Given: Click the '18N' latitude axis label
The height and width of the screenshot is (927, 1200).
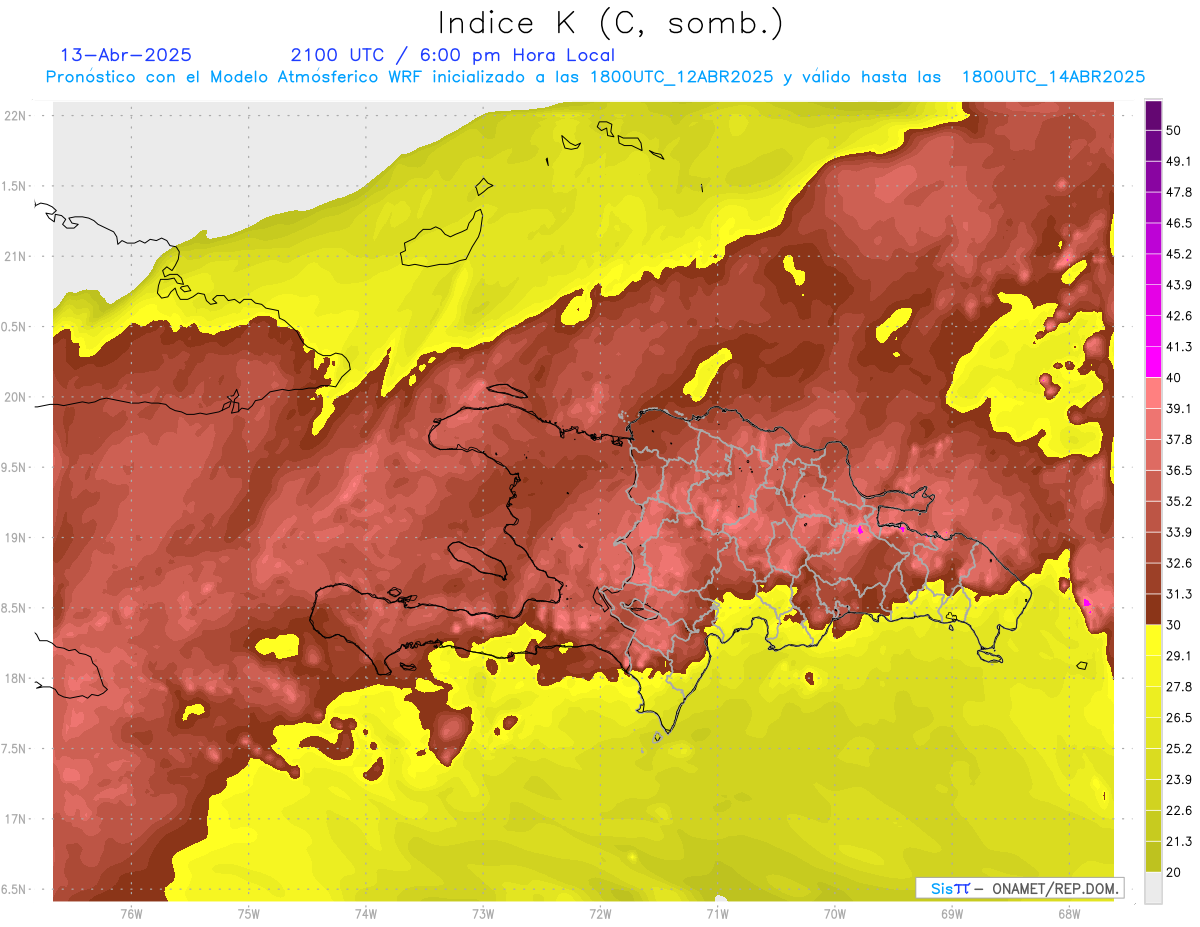Looking at the screenshot, I should [x=16, y=678].
